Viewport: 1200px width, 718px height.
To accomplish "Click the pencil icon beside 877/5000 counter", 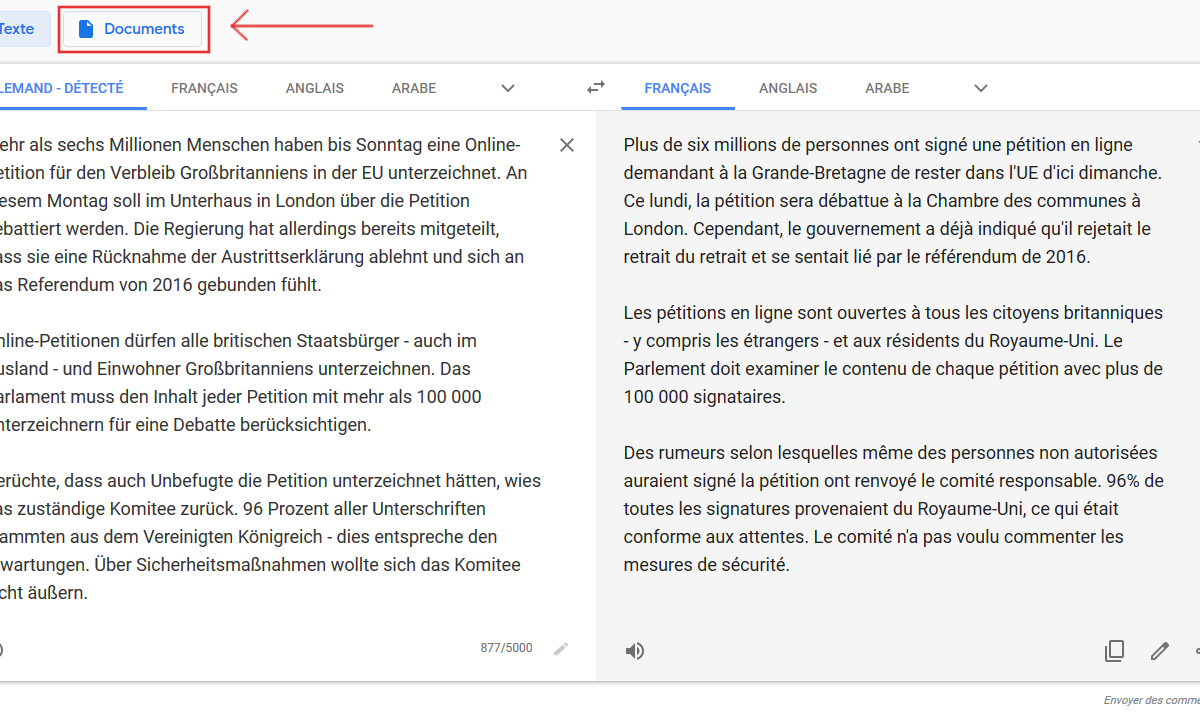I will (x=561, y=649).
